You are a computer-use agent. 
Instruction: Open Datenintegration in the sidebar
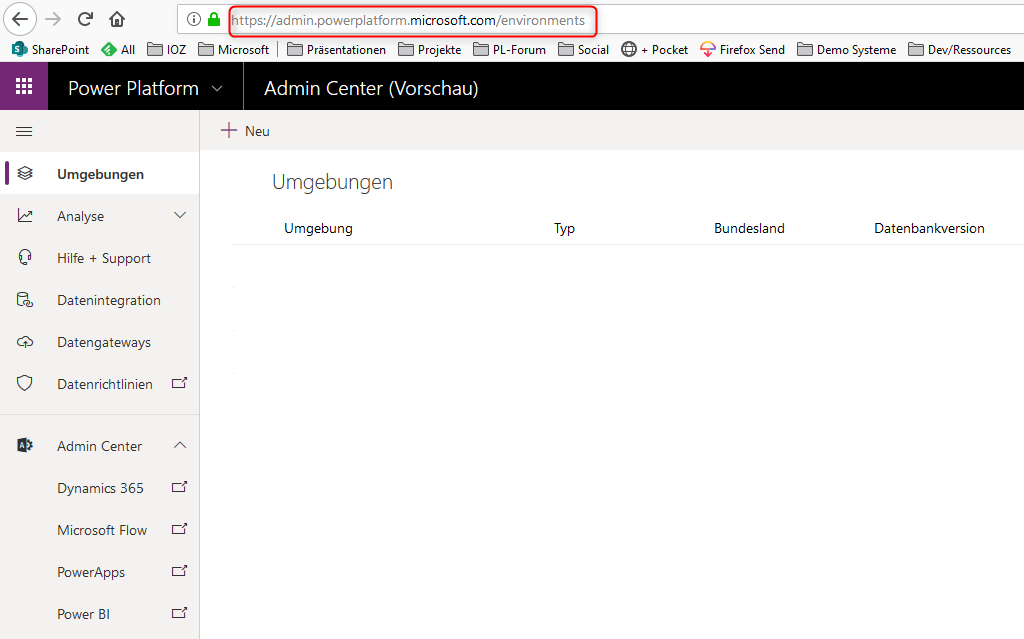point(100,300)
